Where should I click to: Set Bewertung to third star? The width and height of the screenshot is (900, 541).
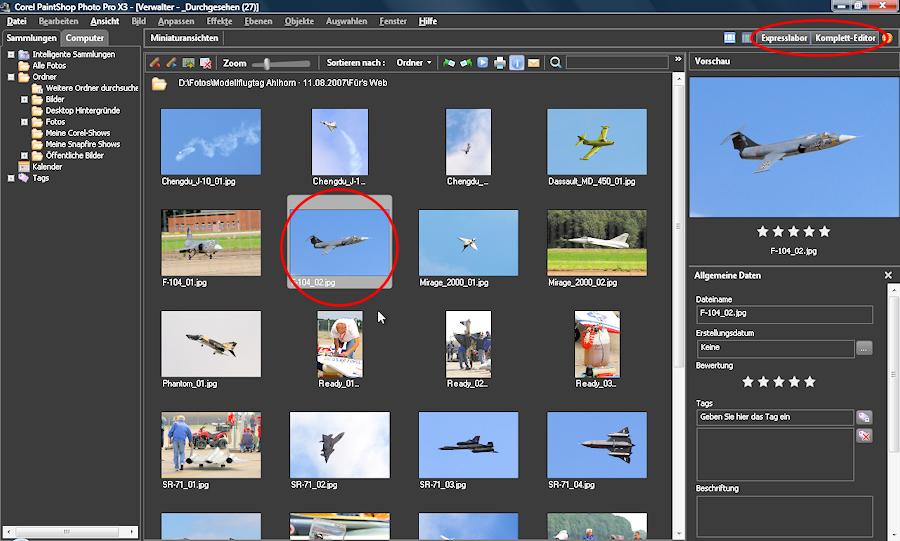coord(778,382)
